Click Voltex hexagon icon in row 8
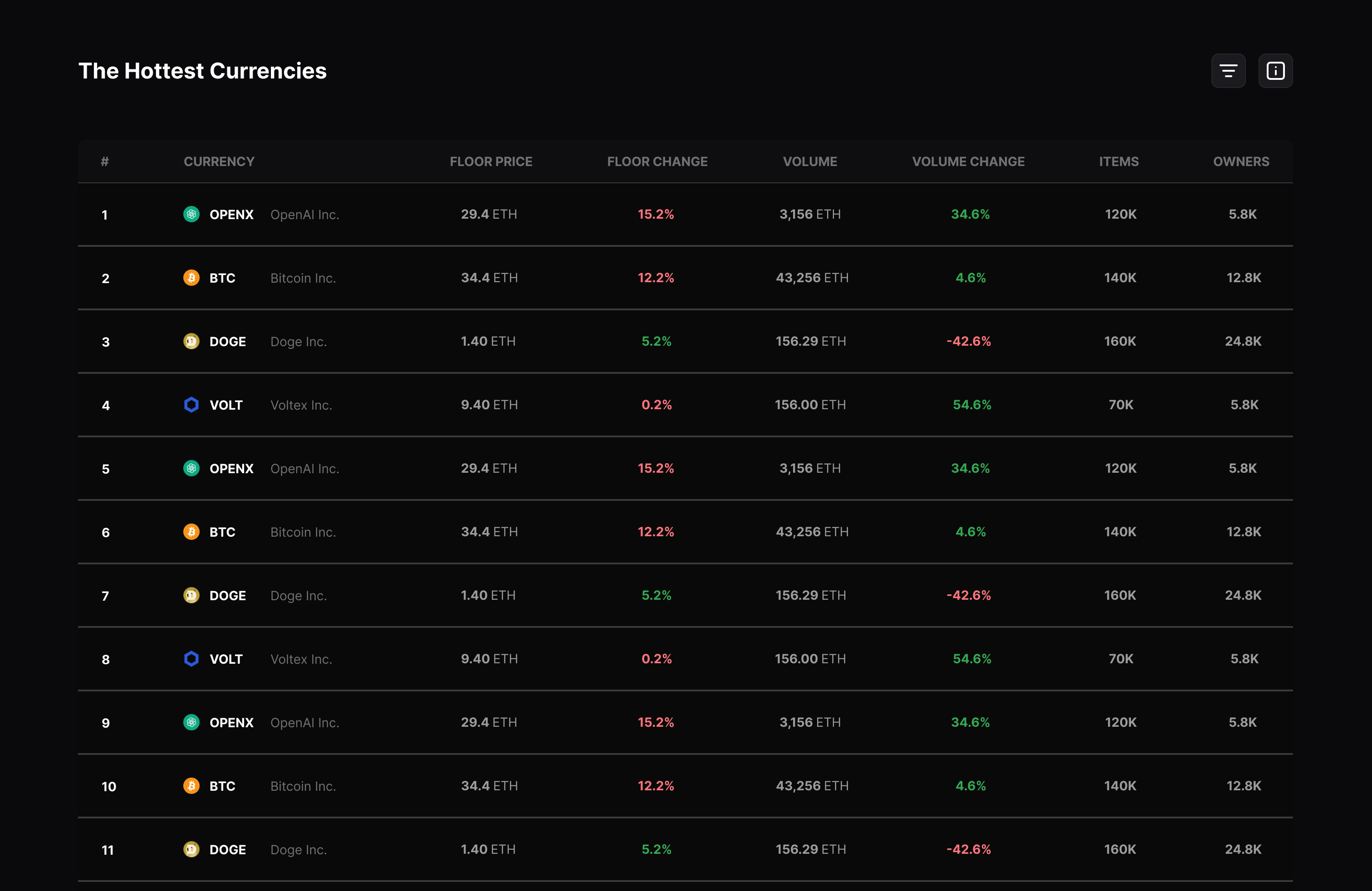The height and width of the screenshot is (891, 1372). (x=191, y=659)
